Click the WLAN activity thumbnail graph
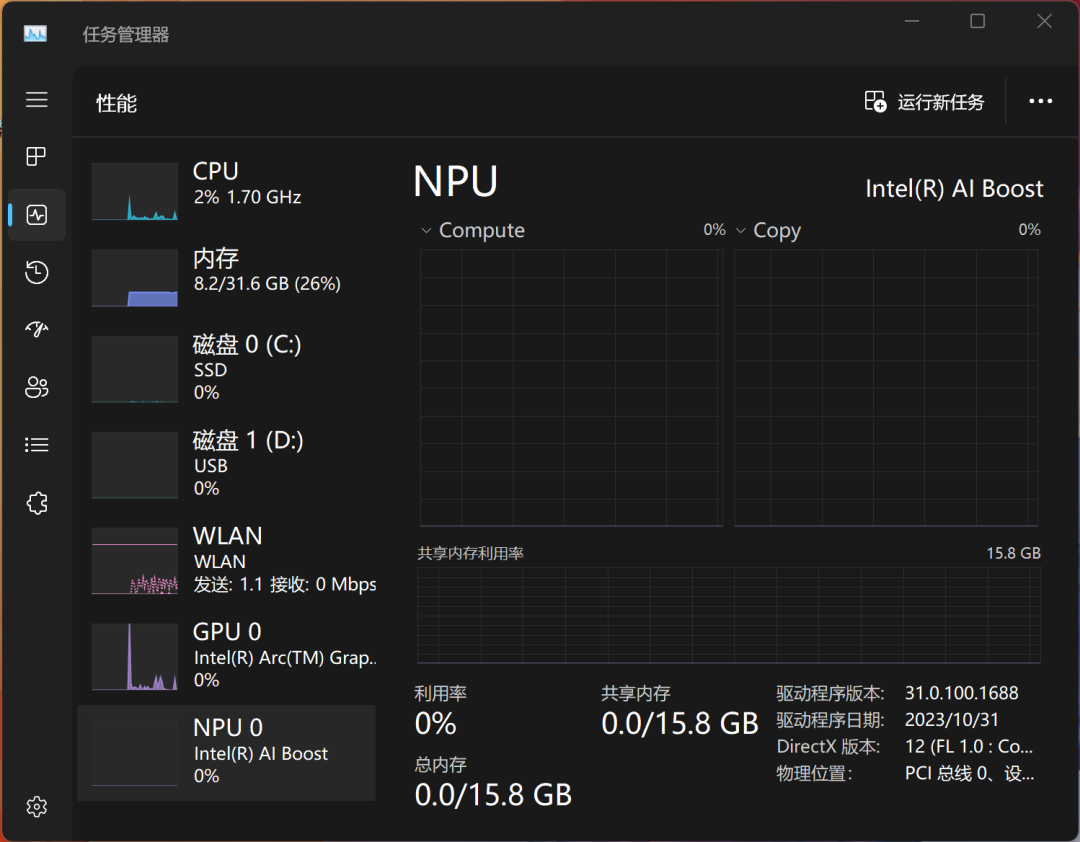 [134, 561]
